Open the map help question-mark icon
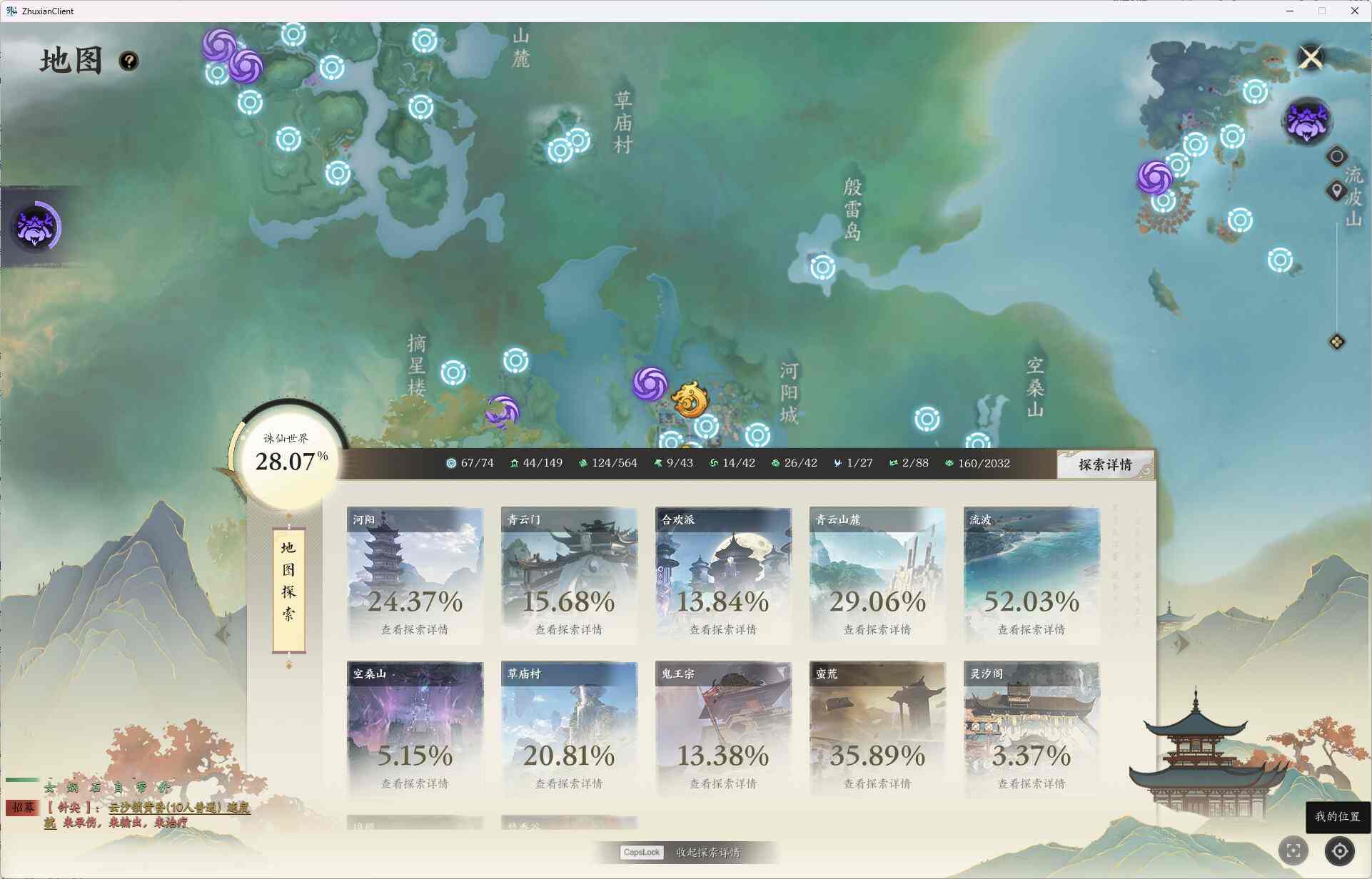The image size is (1372, 879). pyautogui.click(x=128, y=61)
